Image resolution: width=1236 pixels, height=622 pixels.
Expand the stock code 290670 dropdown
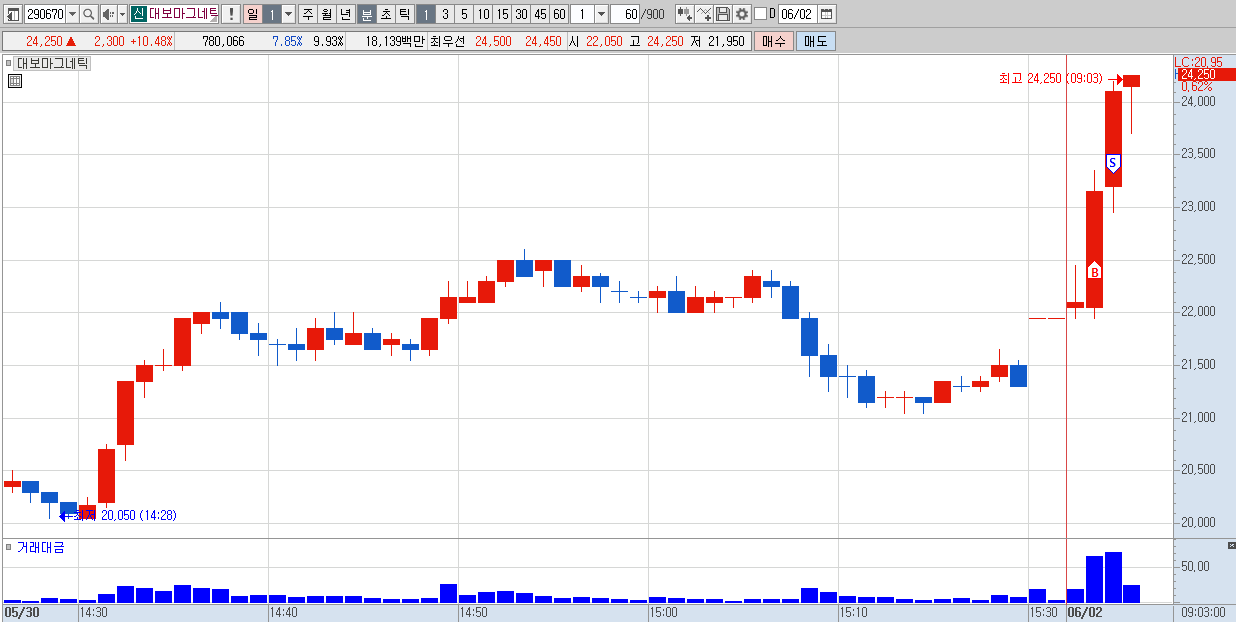(x=71, y=14)
